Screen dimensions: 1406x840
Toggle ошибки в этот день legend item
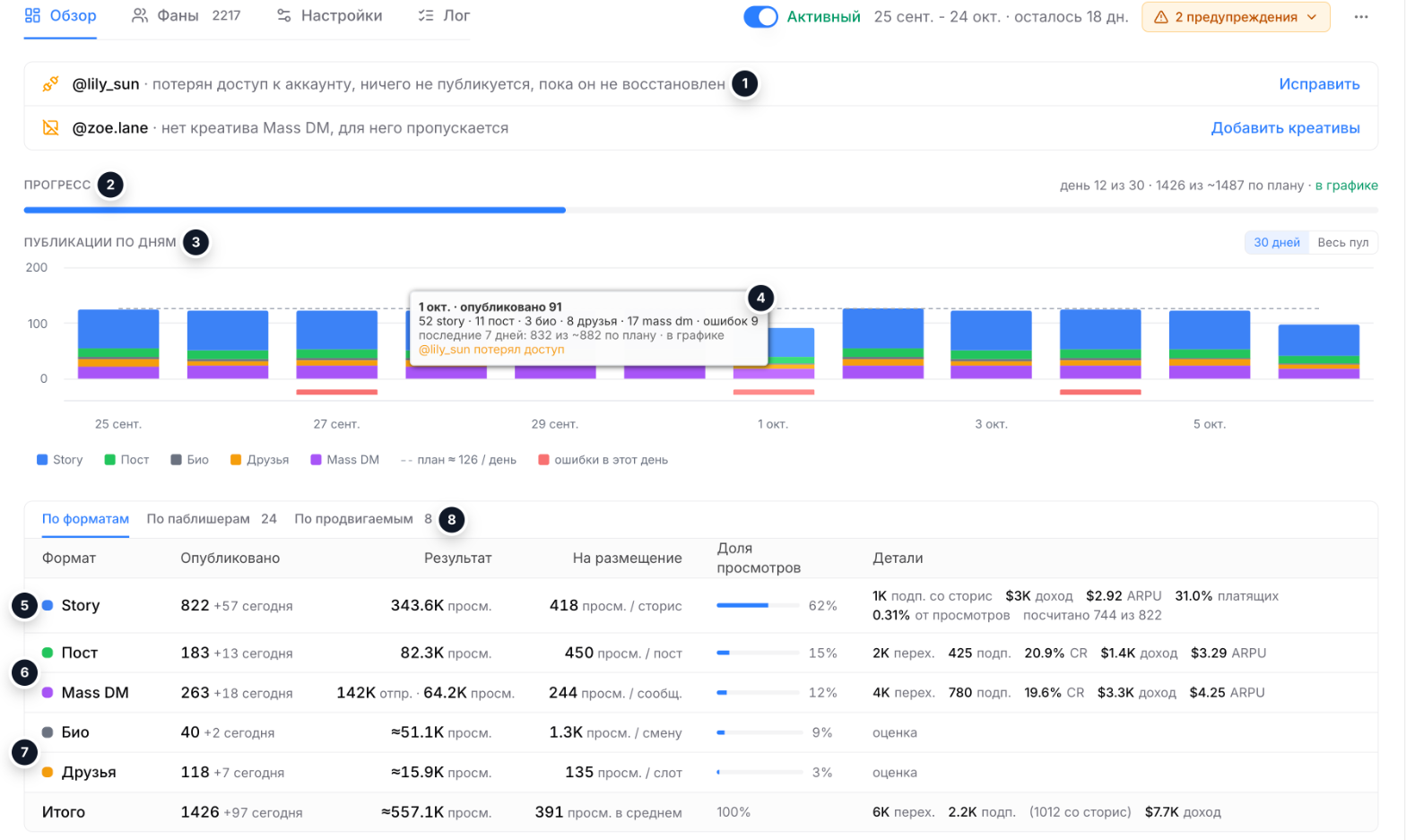(x=603, y=460)
